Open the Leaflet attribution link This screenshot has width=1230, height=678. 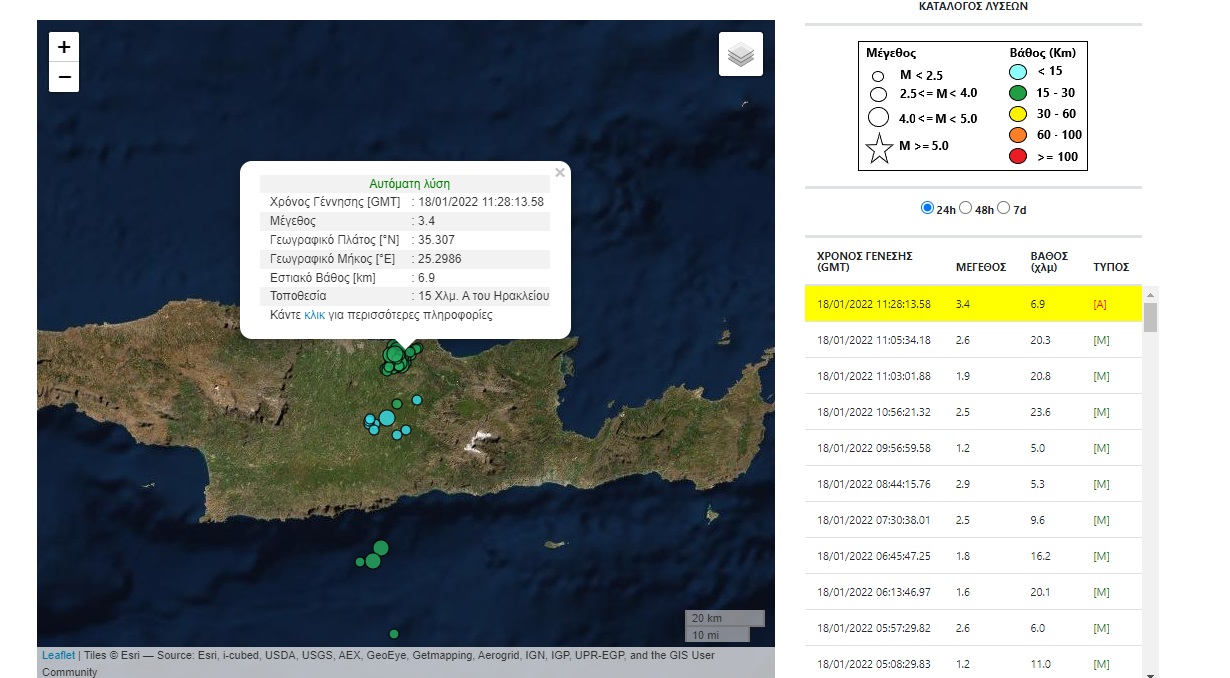point(58,655)
